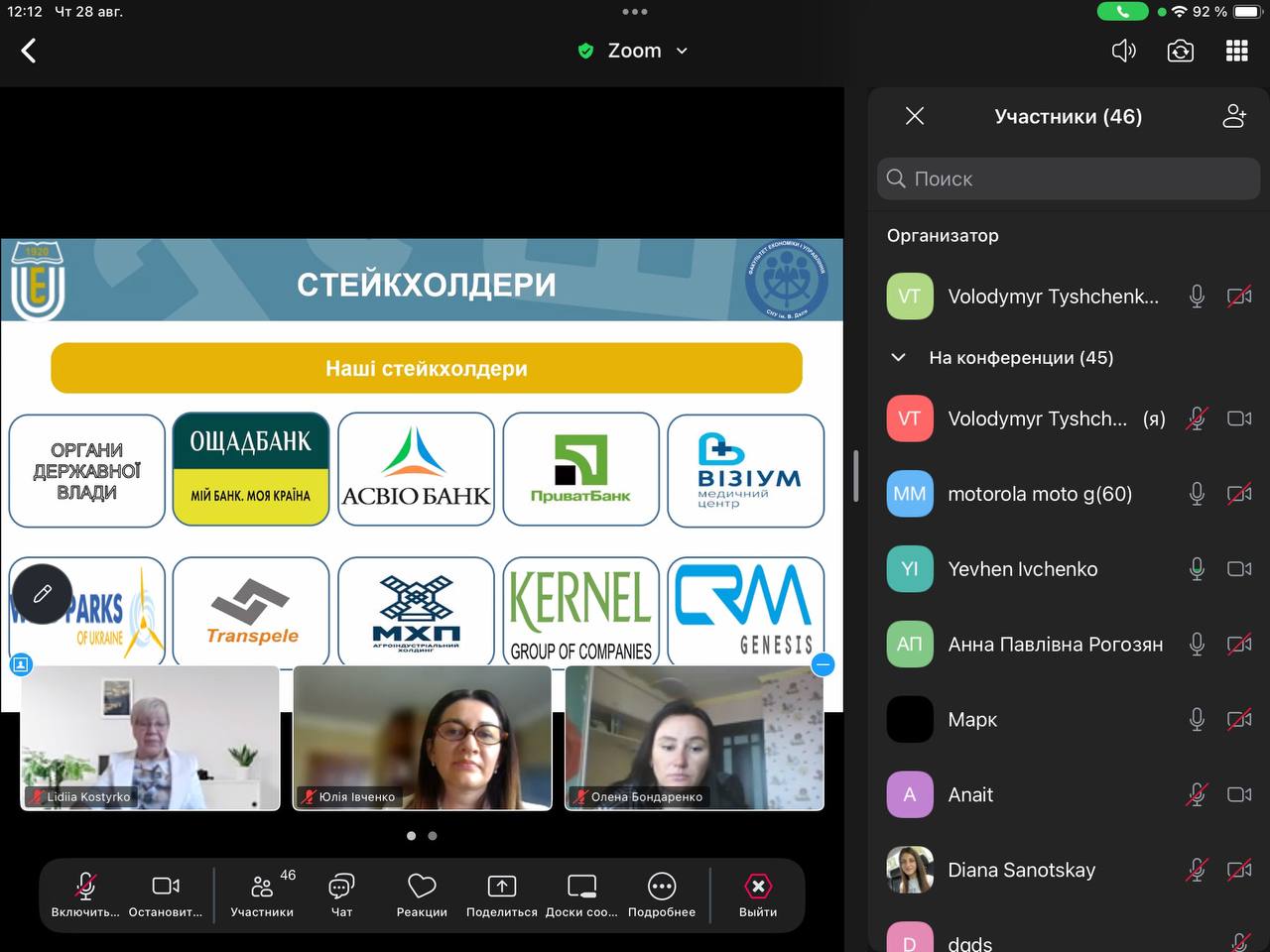Screen dimensions: 1270x952
Task: Open the annotation pencil button
Action: [42, 593]
